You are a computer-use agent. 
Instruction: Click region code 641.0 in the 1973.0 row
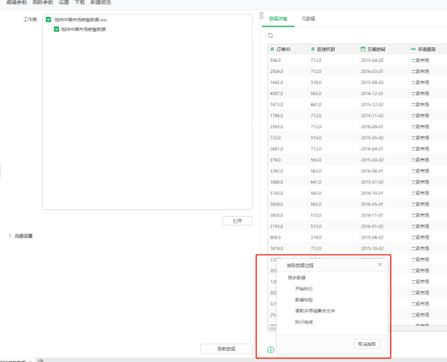[x=316, y=104]
